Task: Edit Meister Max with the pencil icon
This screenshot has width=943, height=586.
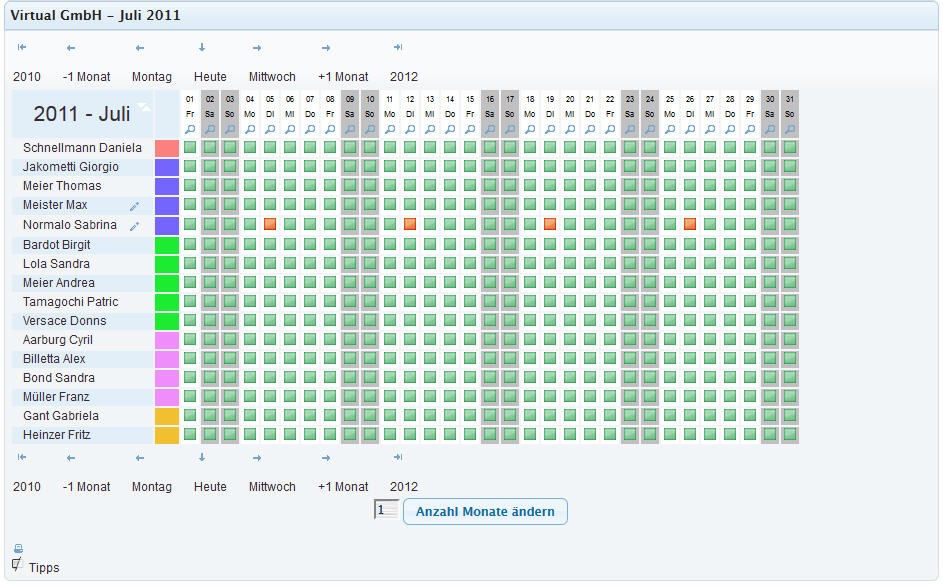Action: pos(135,206)
